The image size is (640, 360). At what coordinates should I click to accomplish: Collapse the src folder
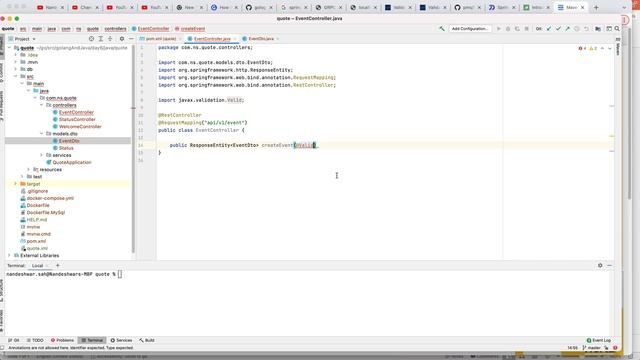coord(16,76)
